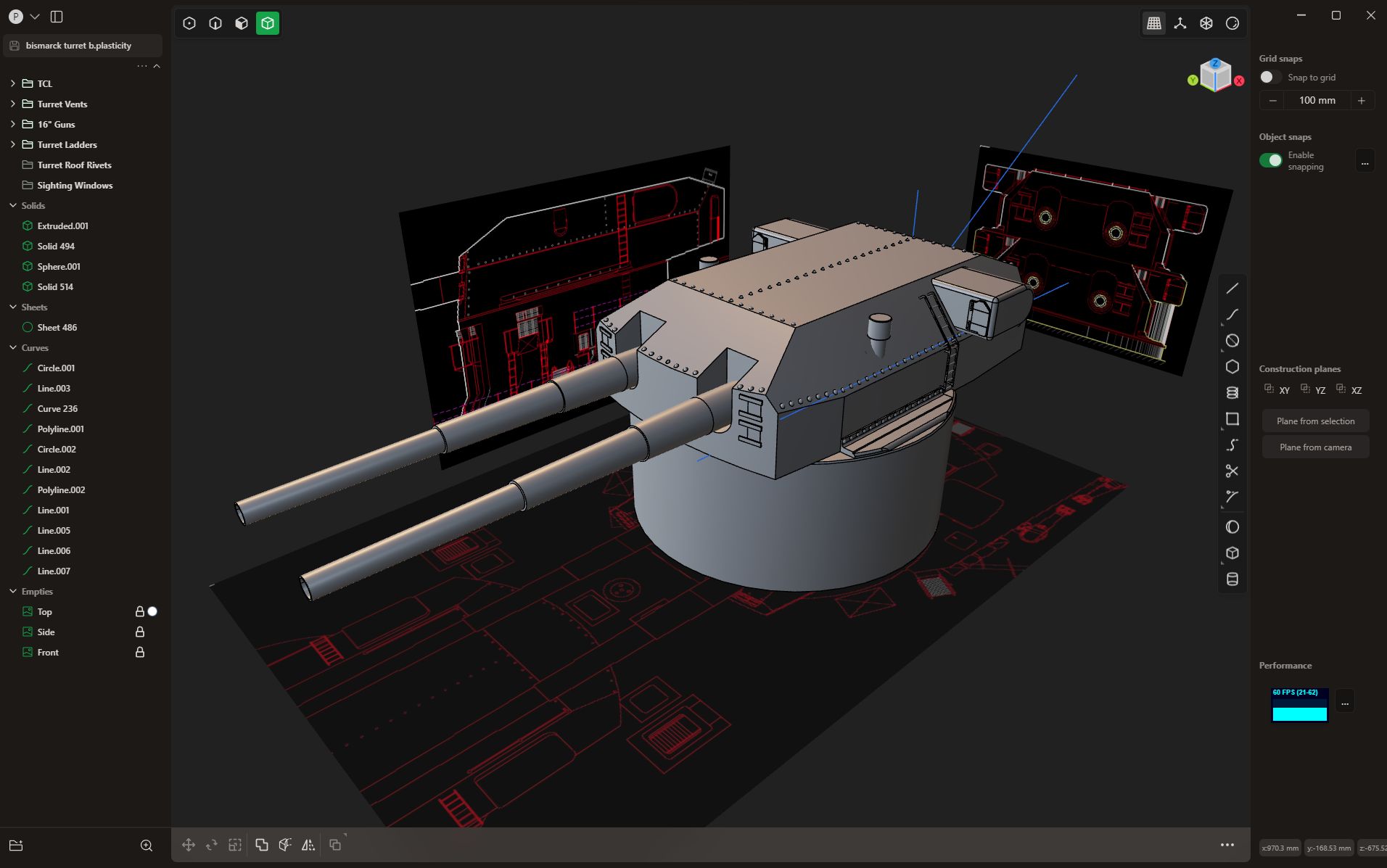Image resolution: width=1387 pixels, height=868 pixels.
Task: Select the Mirror tool in bottom toolbar
Action: pos(308,844)
